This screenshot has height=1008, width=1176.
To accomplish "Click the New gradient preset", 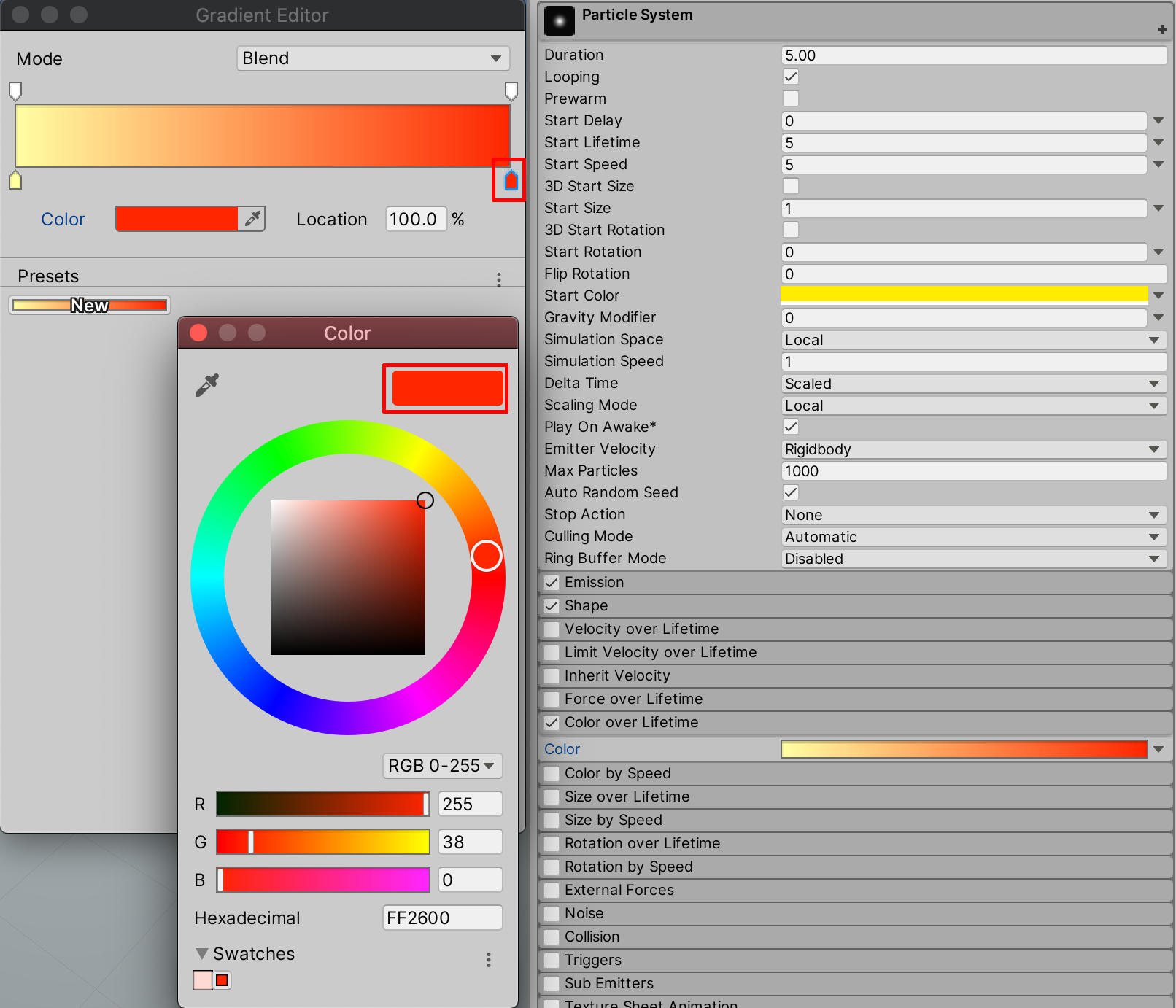I will coord(90,305).
